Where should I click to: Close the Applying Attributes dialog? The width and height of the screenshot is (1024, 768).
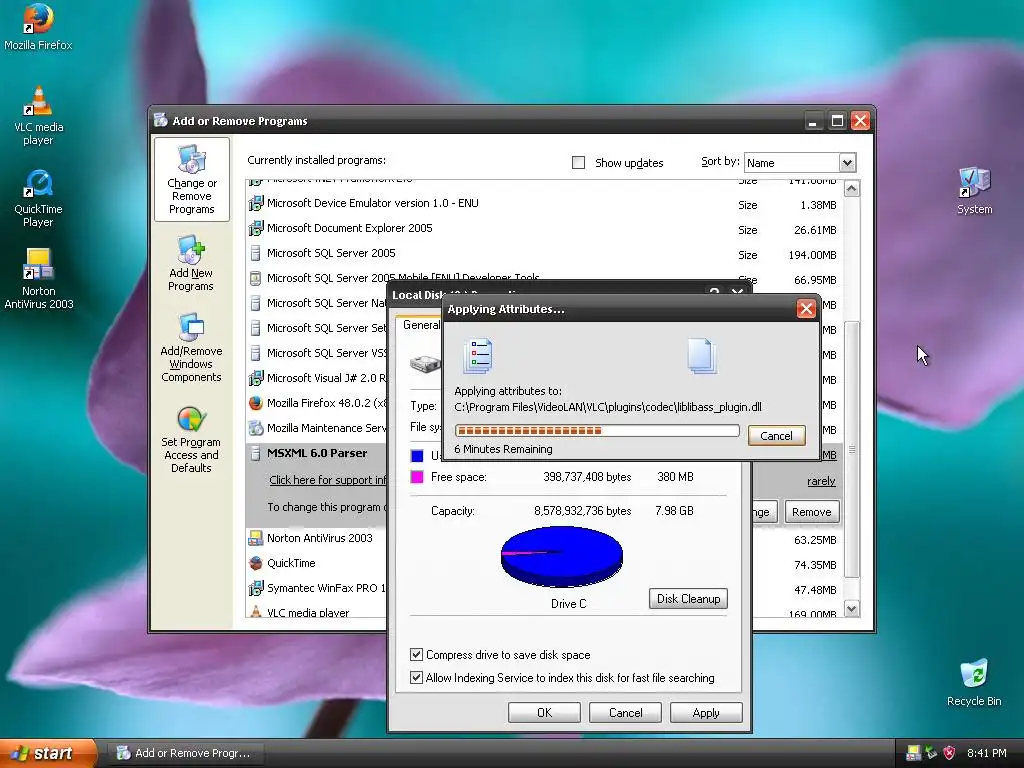click(806, 308)
